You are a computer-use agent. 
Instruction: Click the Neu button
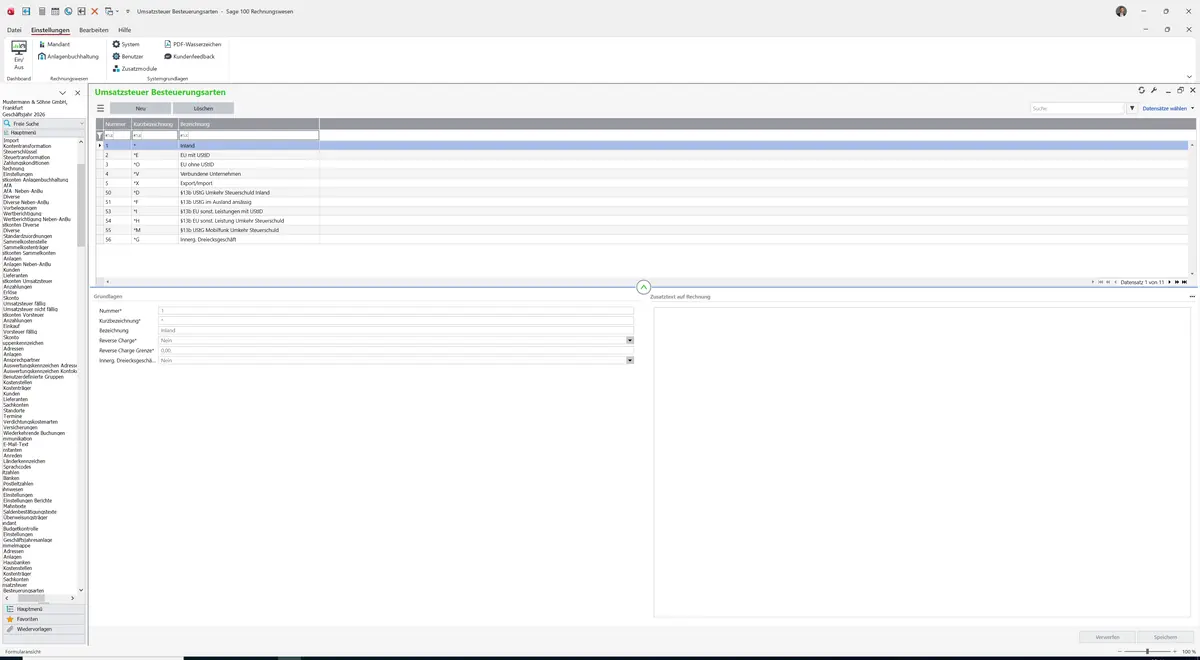(x=140, y=108)
